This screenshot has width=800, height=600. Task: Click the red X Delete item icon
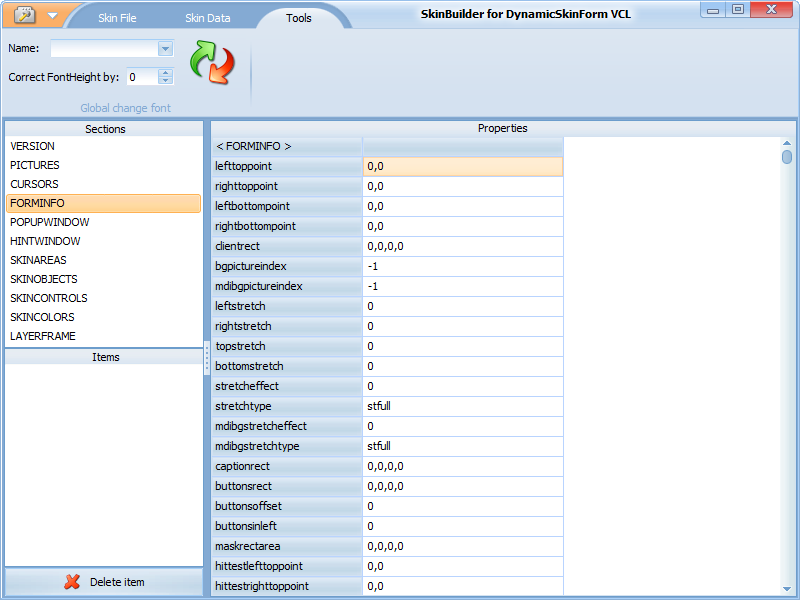(x=72, y=582)
